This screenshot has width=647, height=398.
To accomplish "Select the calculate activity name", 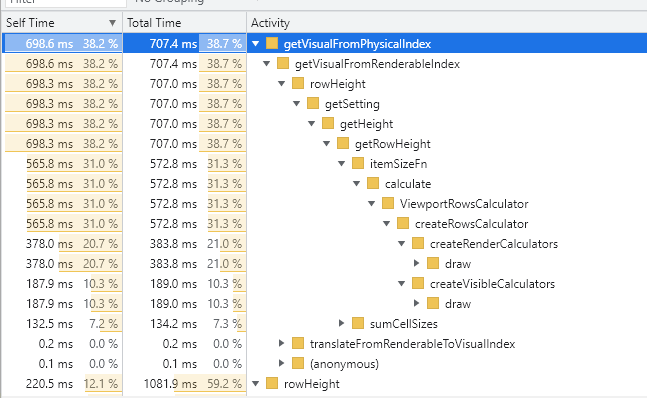I will 408,184.
